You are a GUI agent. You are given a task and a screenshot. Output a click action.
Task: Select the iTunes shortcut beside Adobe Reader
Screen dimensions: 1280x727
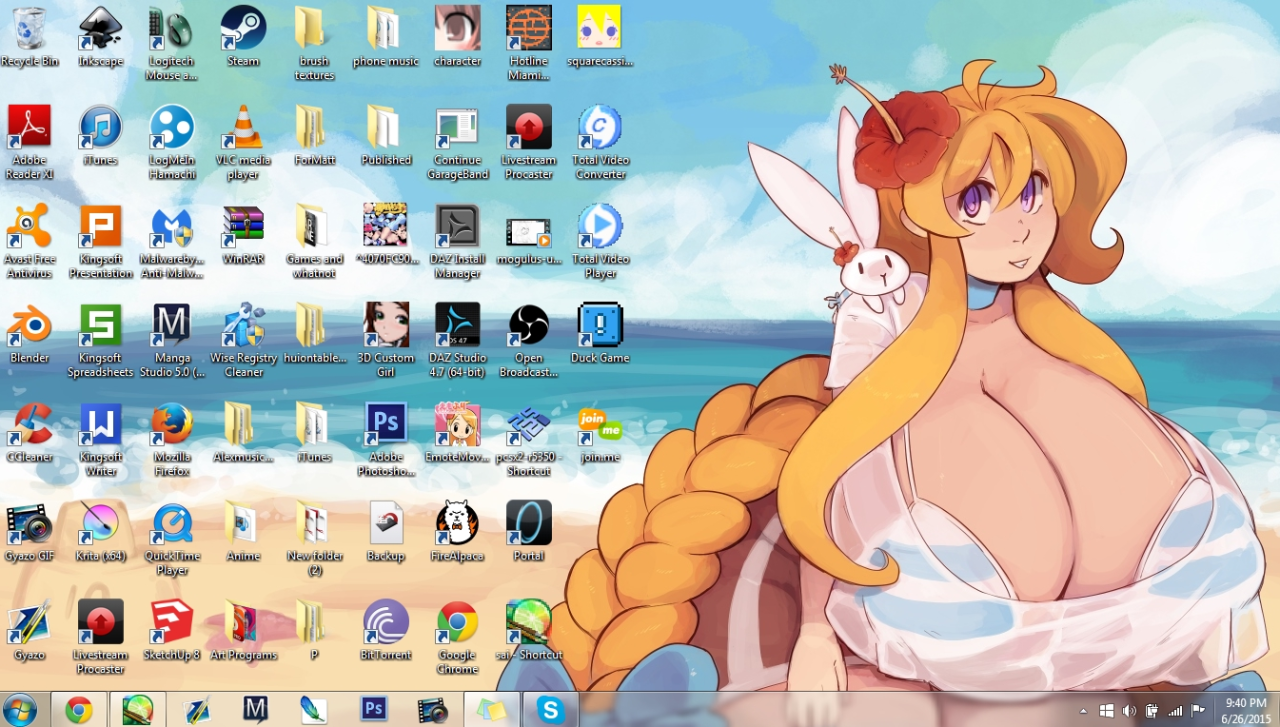(100, 135)
